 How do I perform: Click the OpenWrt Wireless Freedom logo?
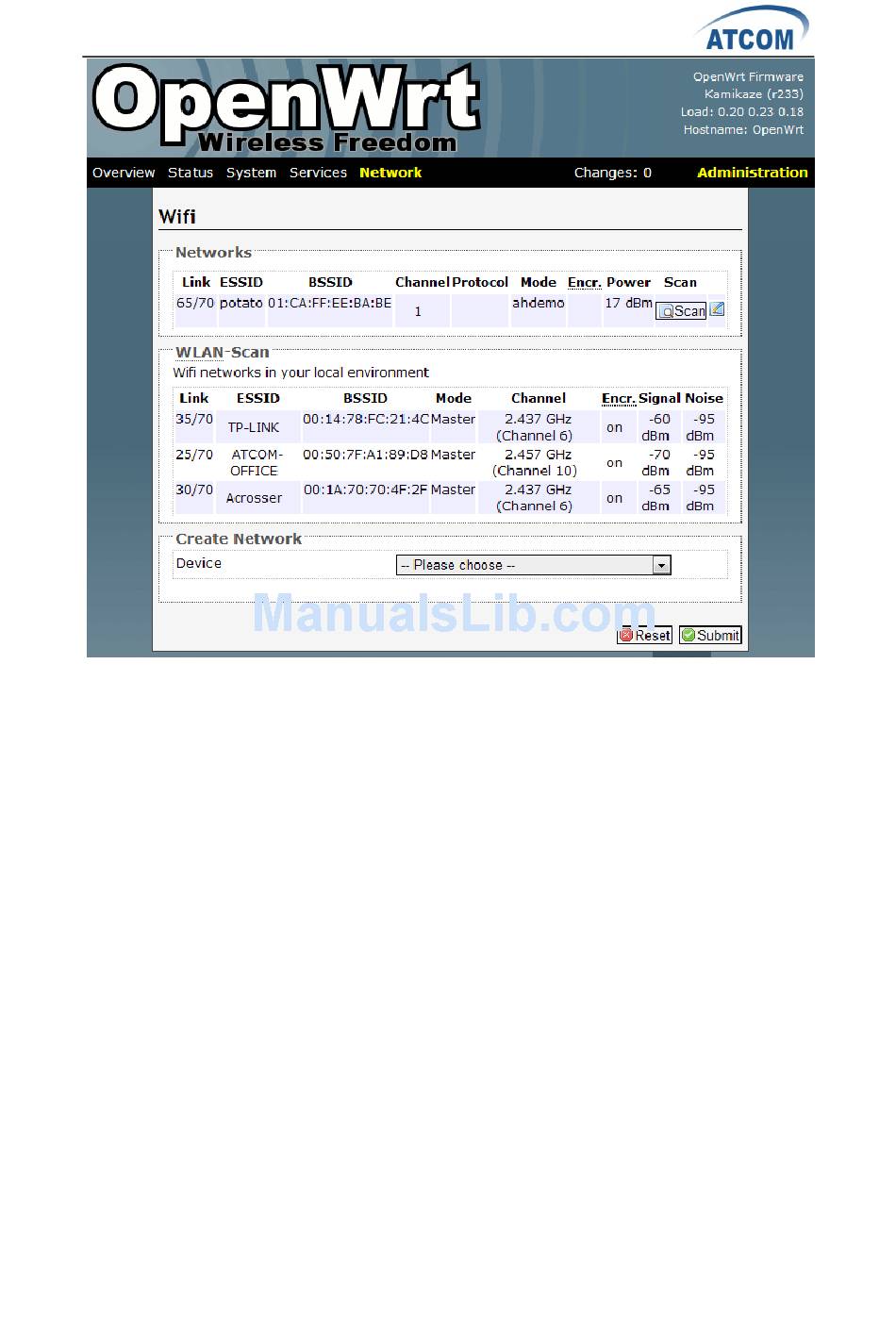(286, 108)
